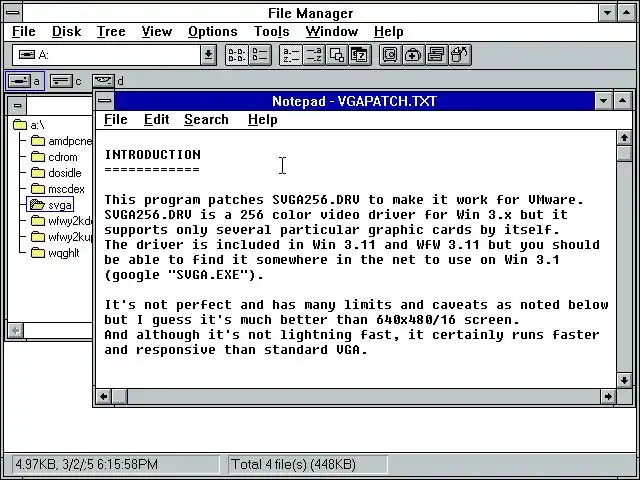Viewport: 640px width, 480px height.
Task: Open Notepad window control menu box
Action: [x=105, y=101]
